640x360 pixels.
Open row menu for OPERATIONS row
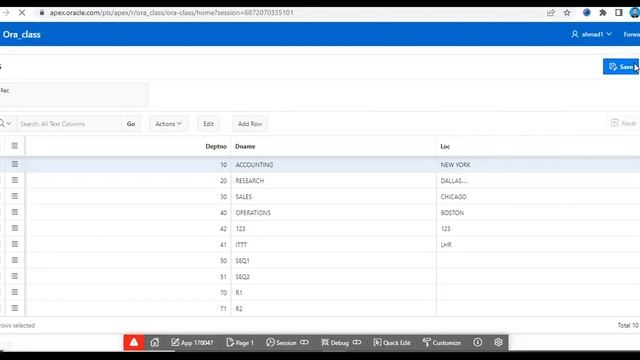click(x=15, y=212)
